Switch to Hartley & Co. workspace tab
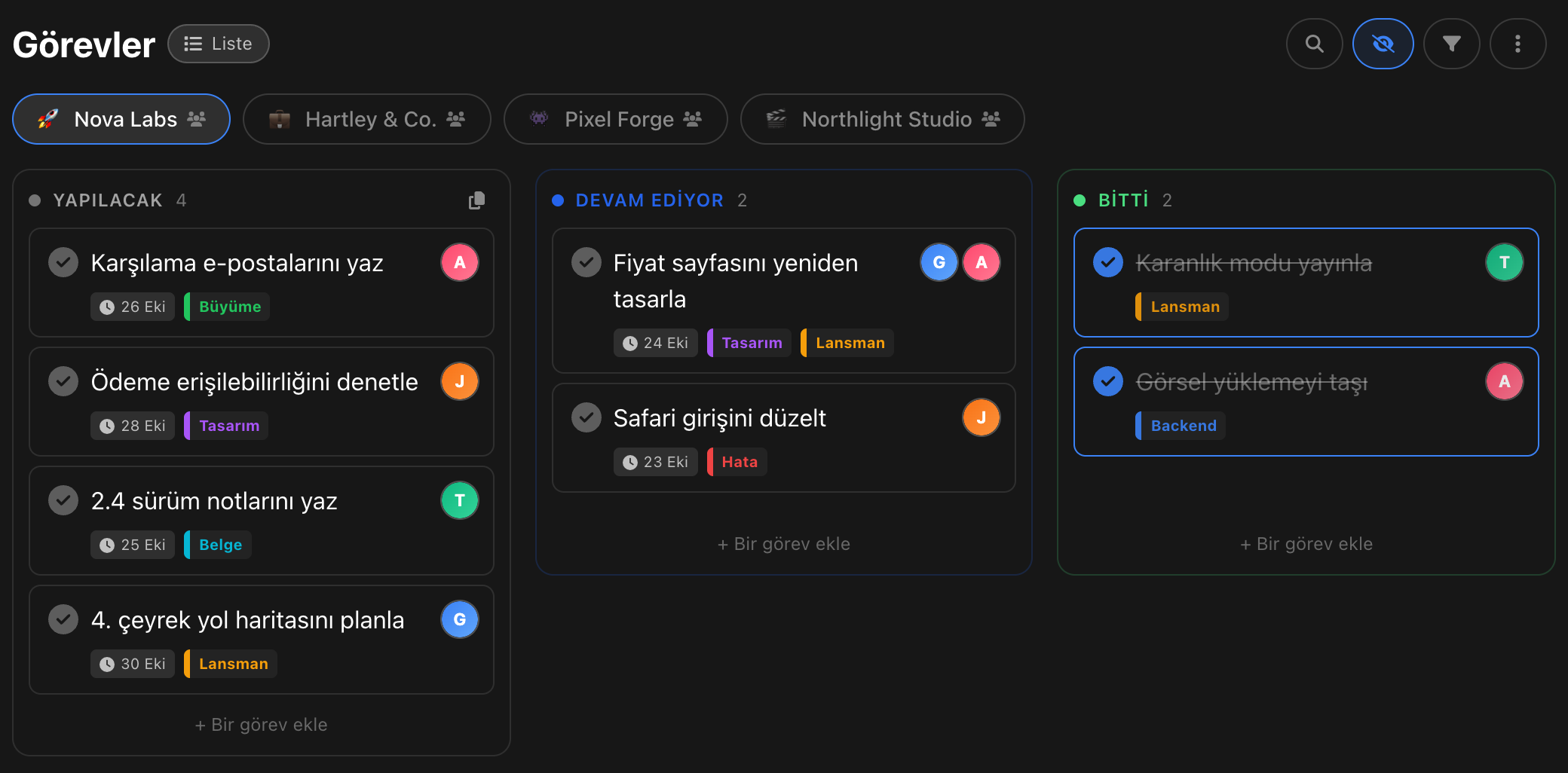The height and width of the screenshot is (773, 1568). tap(367, 119)
